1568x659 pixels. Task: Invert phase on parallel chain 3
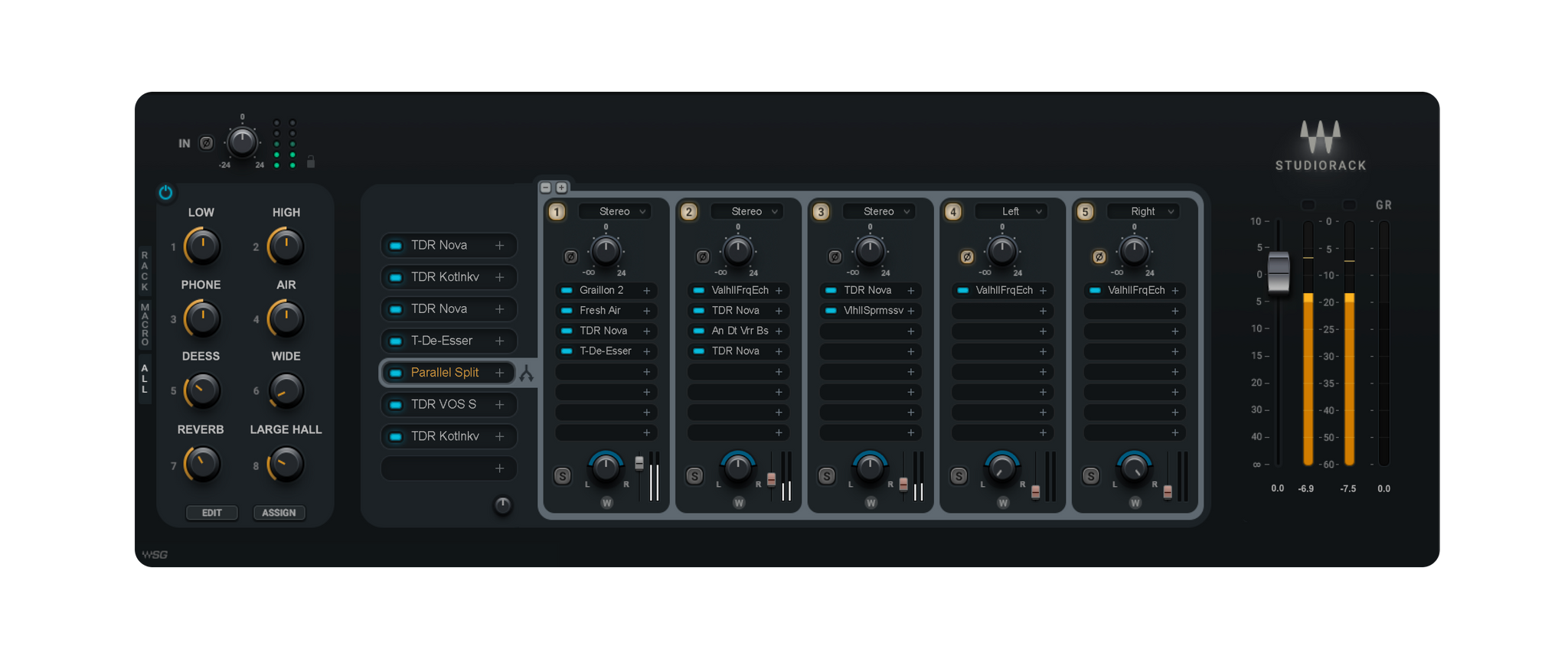835,257
